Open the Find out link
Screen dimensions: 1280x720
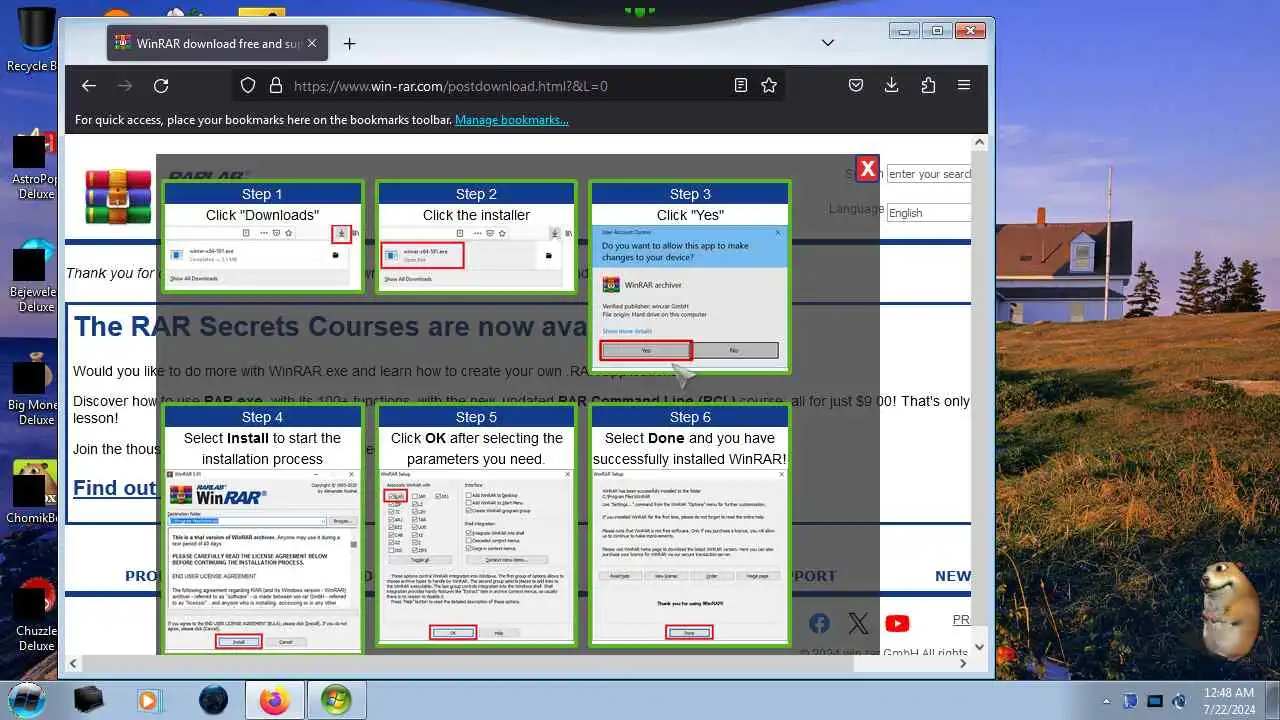114,488
